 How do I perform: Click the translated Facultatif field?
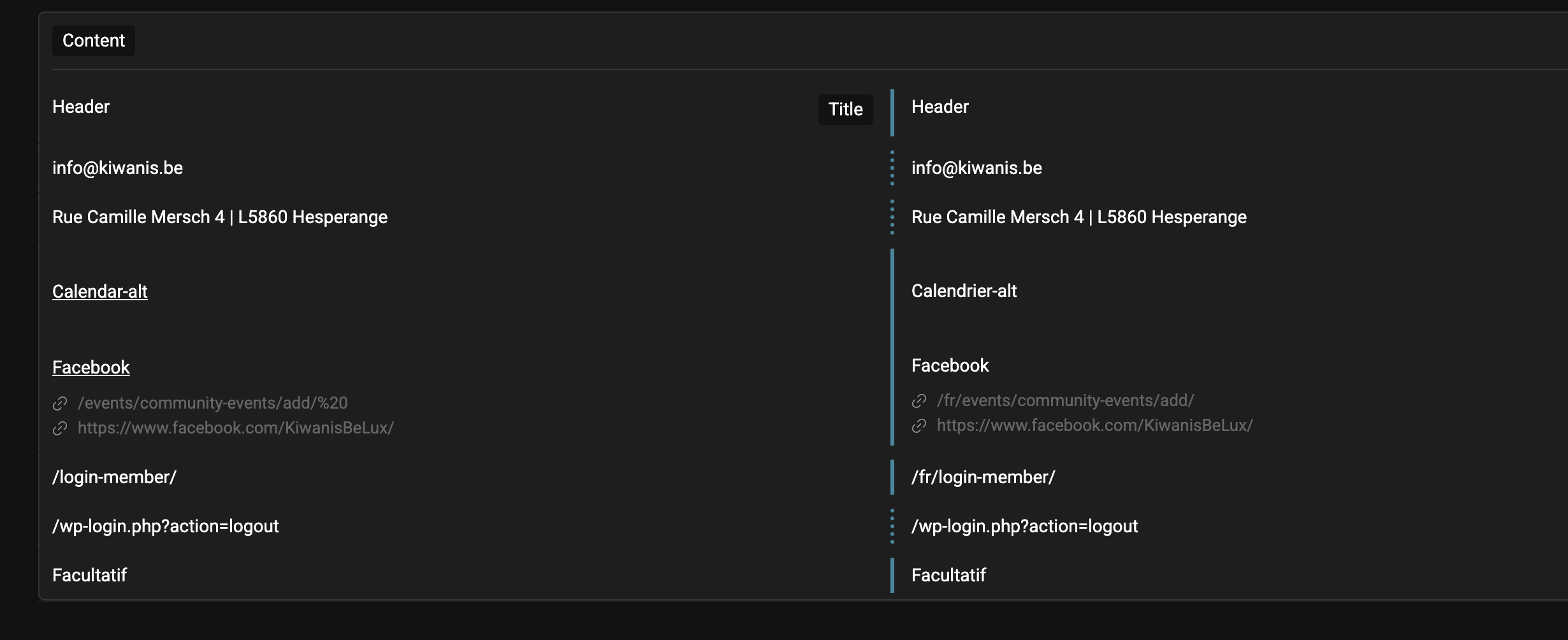pos(948,575)
